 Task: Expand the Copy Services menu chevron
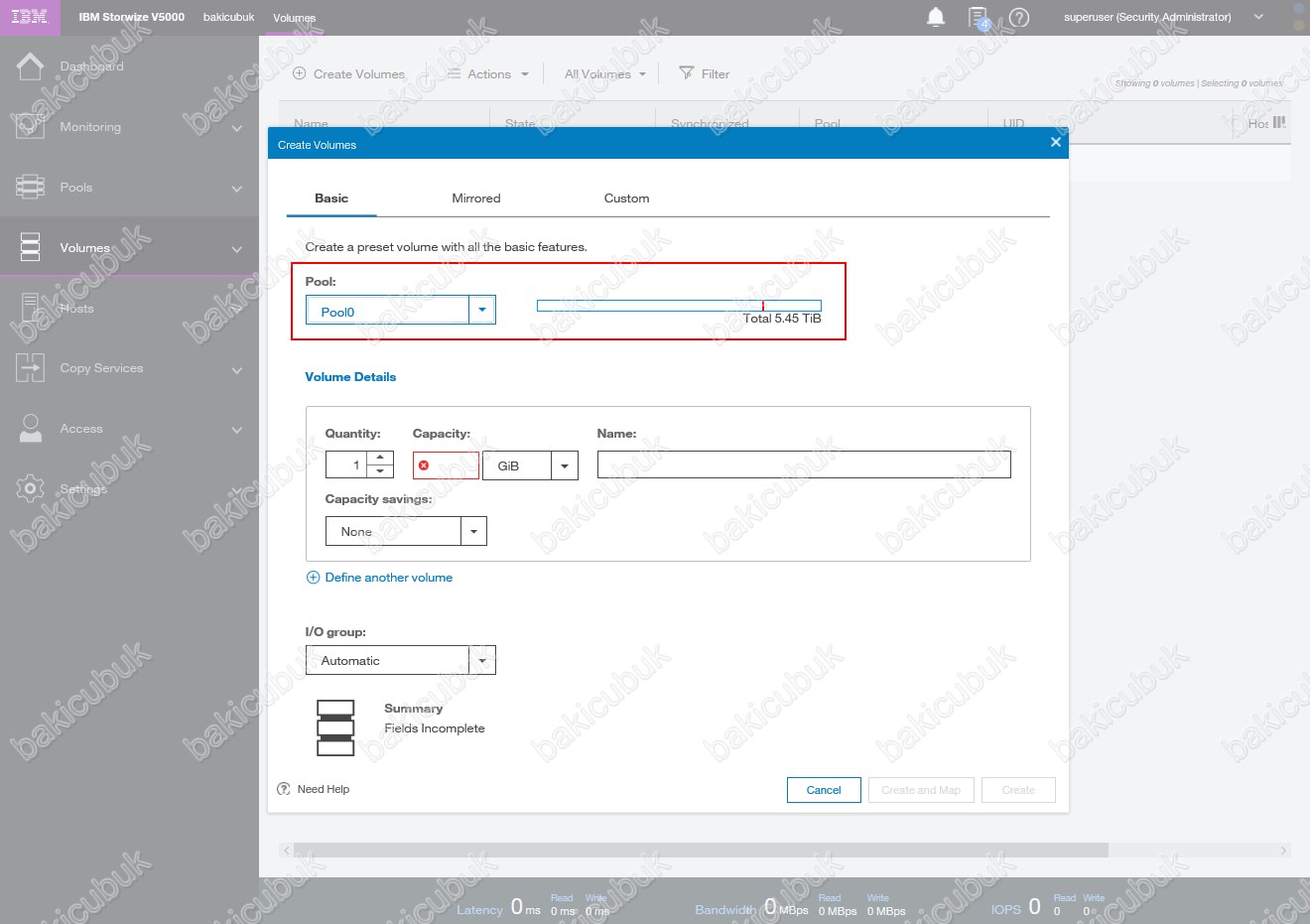pyautogui.click(x=237, y=370)
